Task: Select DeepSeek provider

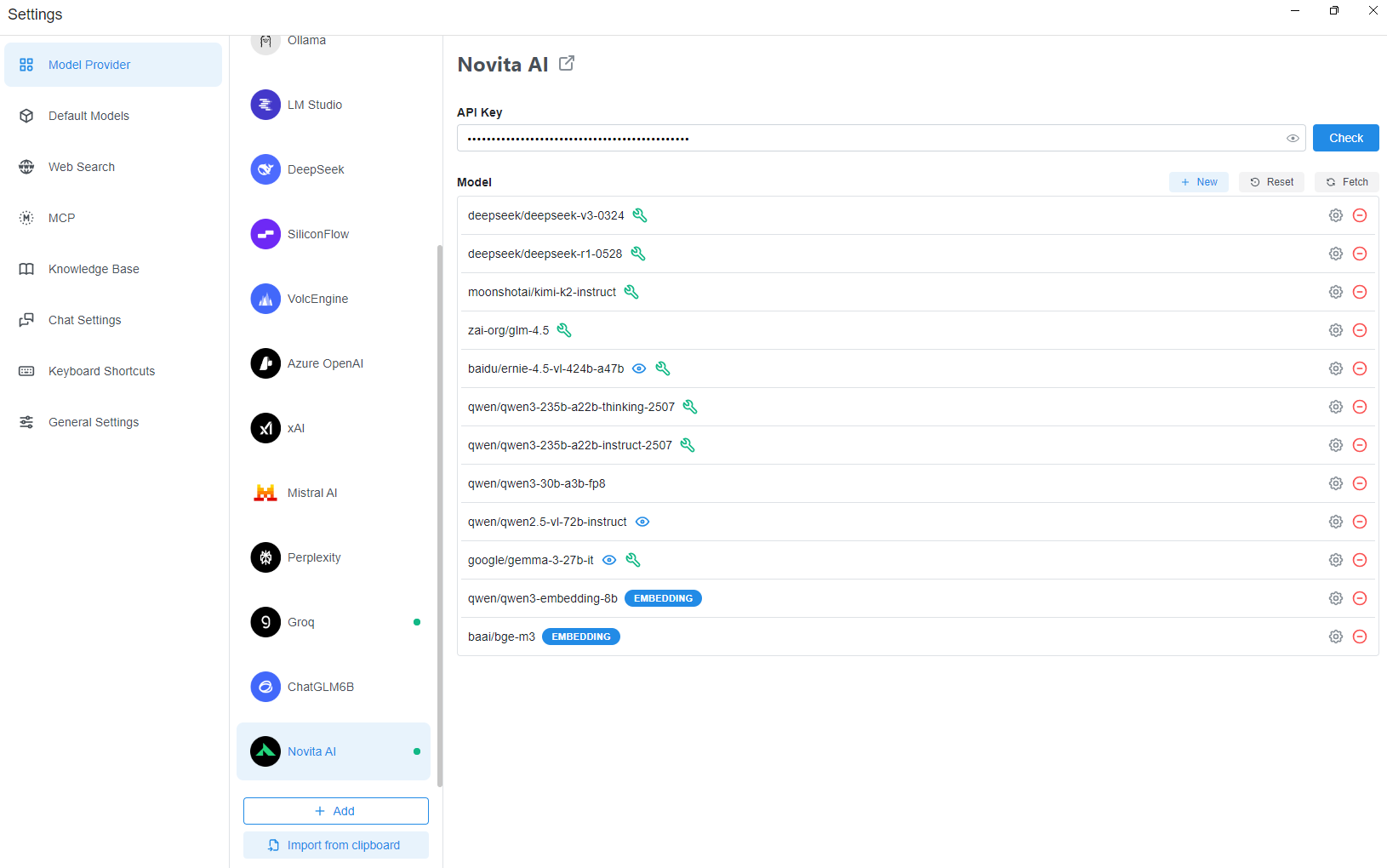Action: pos(334,169)
